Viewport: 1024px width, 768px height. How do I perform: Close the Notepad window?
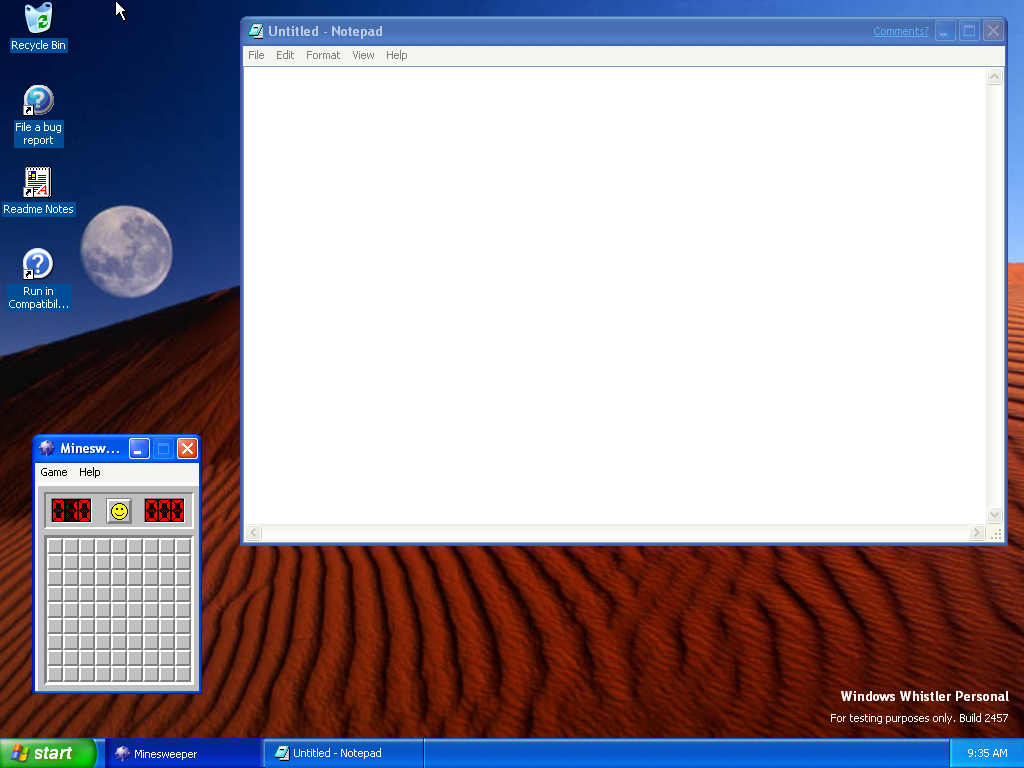coord(993,31)
